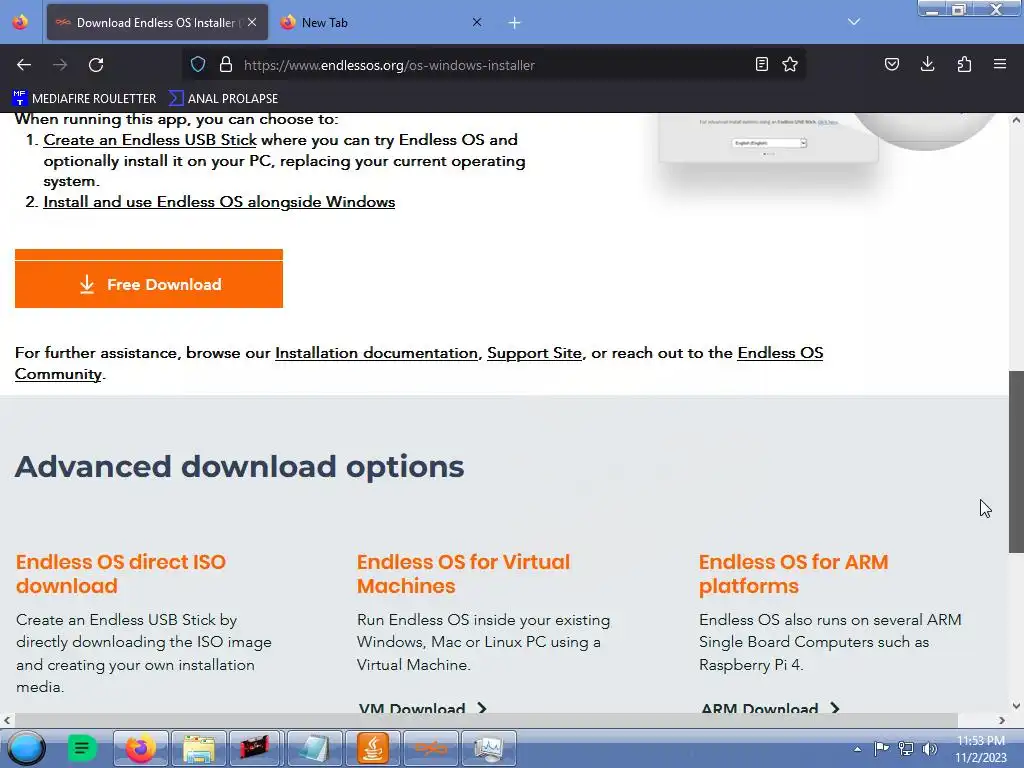Open the volume speaker tray icon

point(929,748)
